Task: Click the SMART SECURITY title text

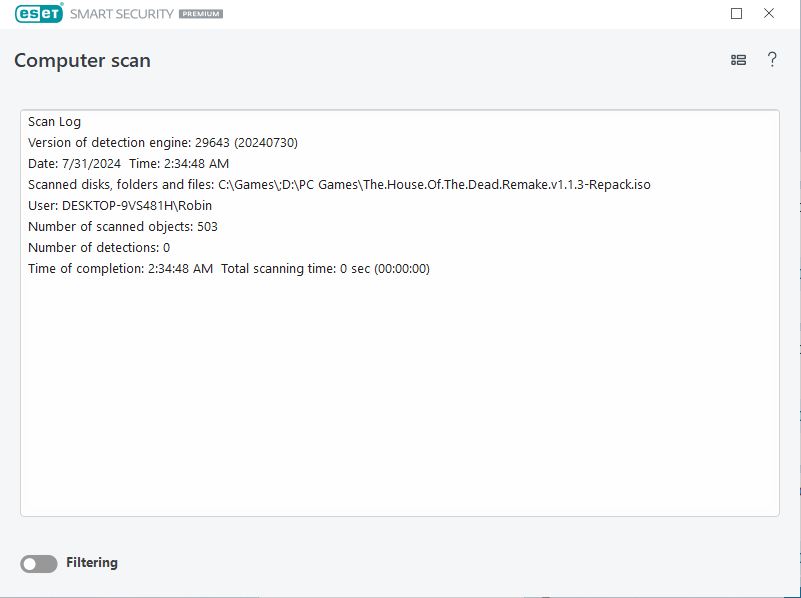Action: [x=122, y=14]
